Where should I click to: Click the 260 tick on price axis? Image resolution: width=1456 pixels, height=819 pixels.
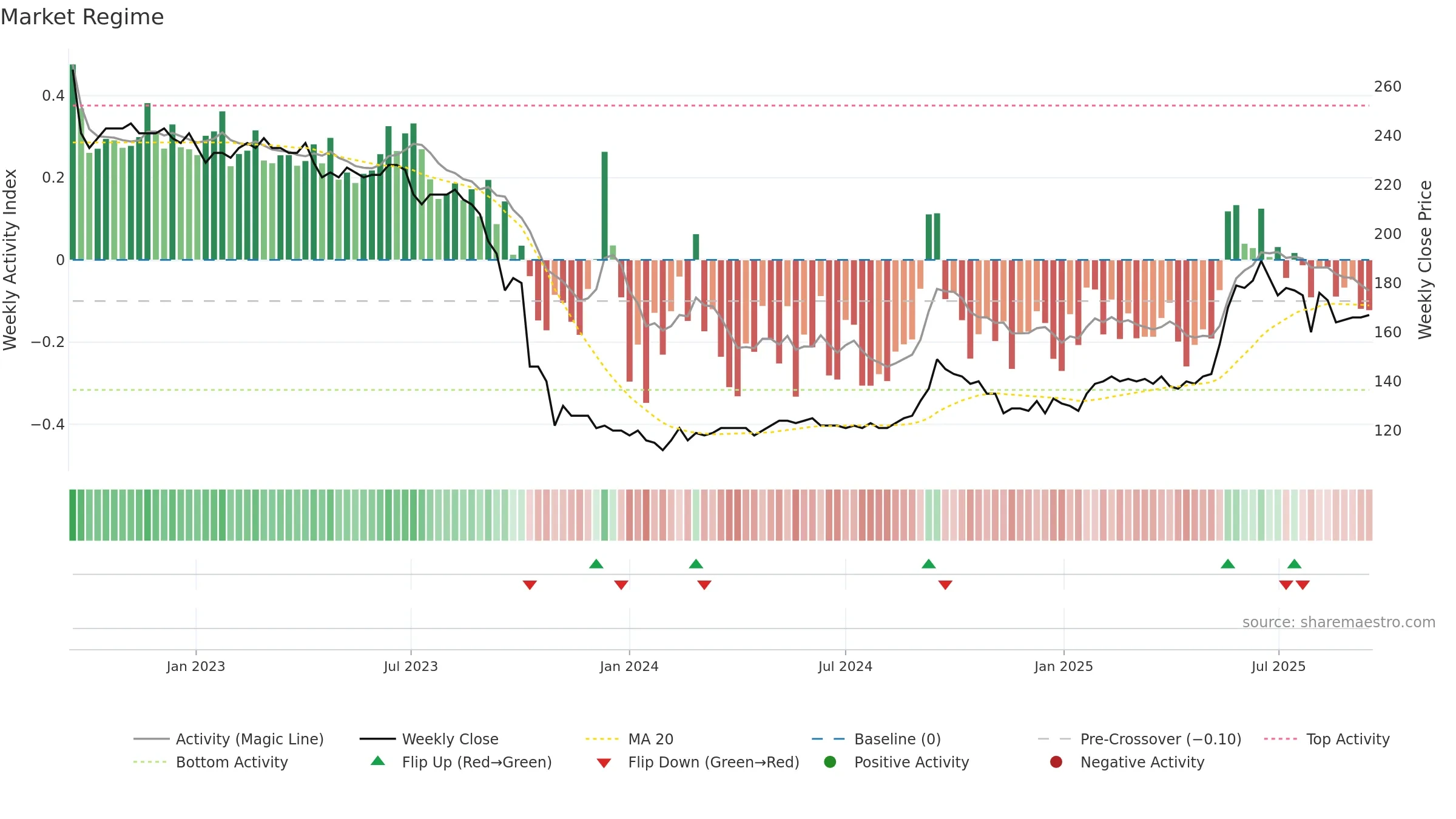pyautogui.click(x=1388, y=86)
